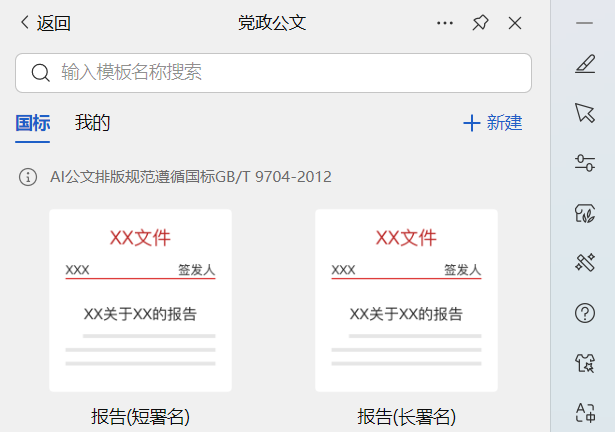
Task: Open help via the question mark icon
Action: pyautogui.click(x=585, y=313)
